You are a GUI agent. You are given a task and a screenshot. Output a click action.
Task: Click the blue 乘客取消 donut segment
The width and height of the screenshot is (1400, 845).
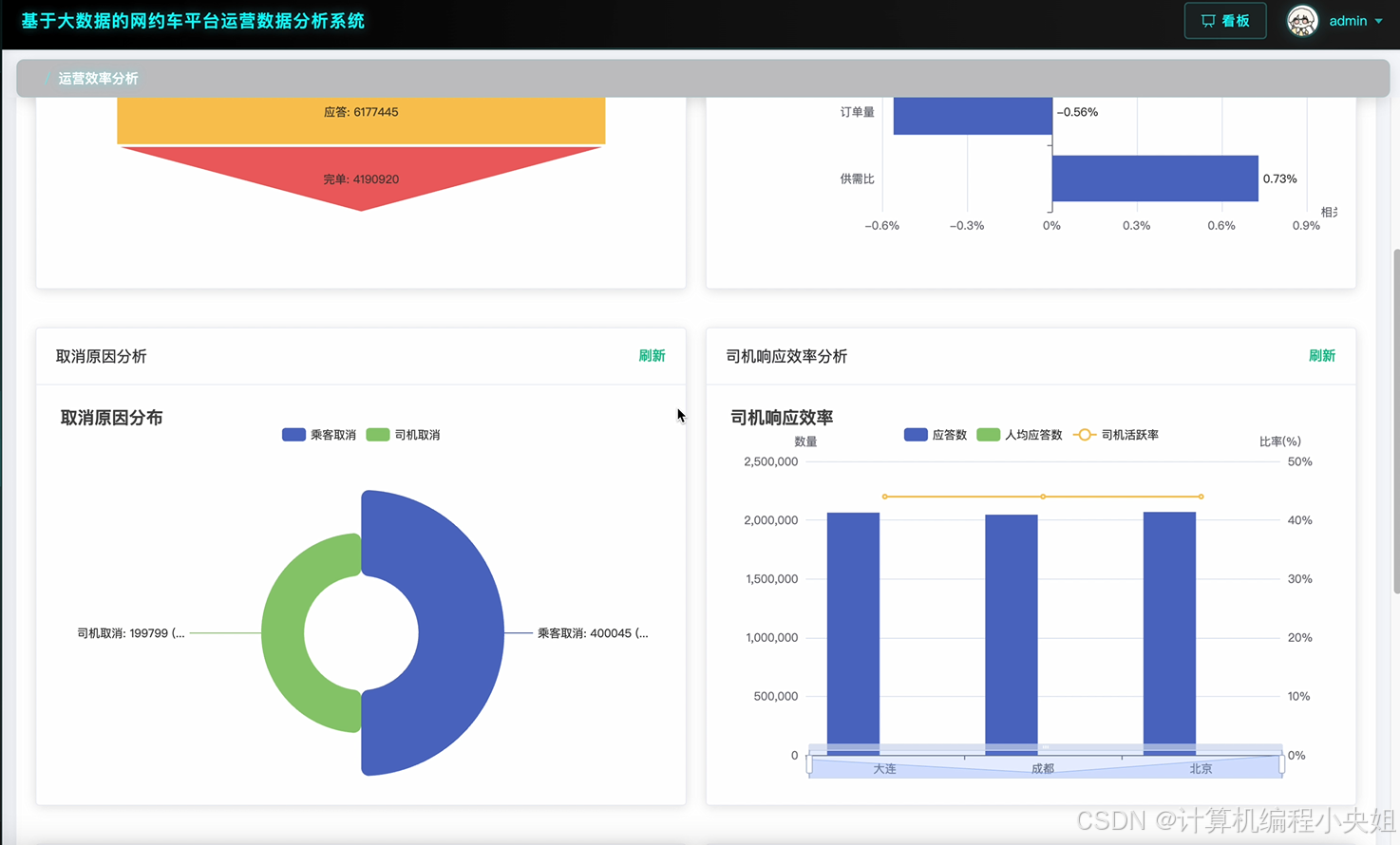click(461, 633)
